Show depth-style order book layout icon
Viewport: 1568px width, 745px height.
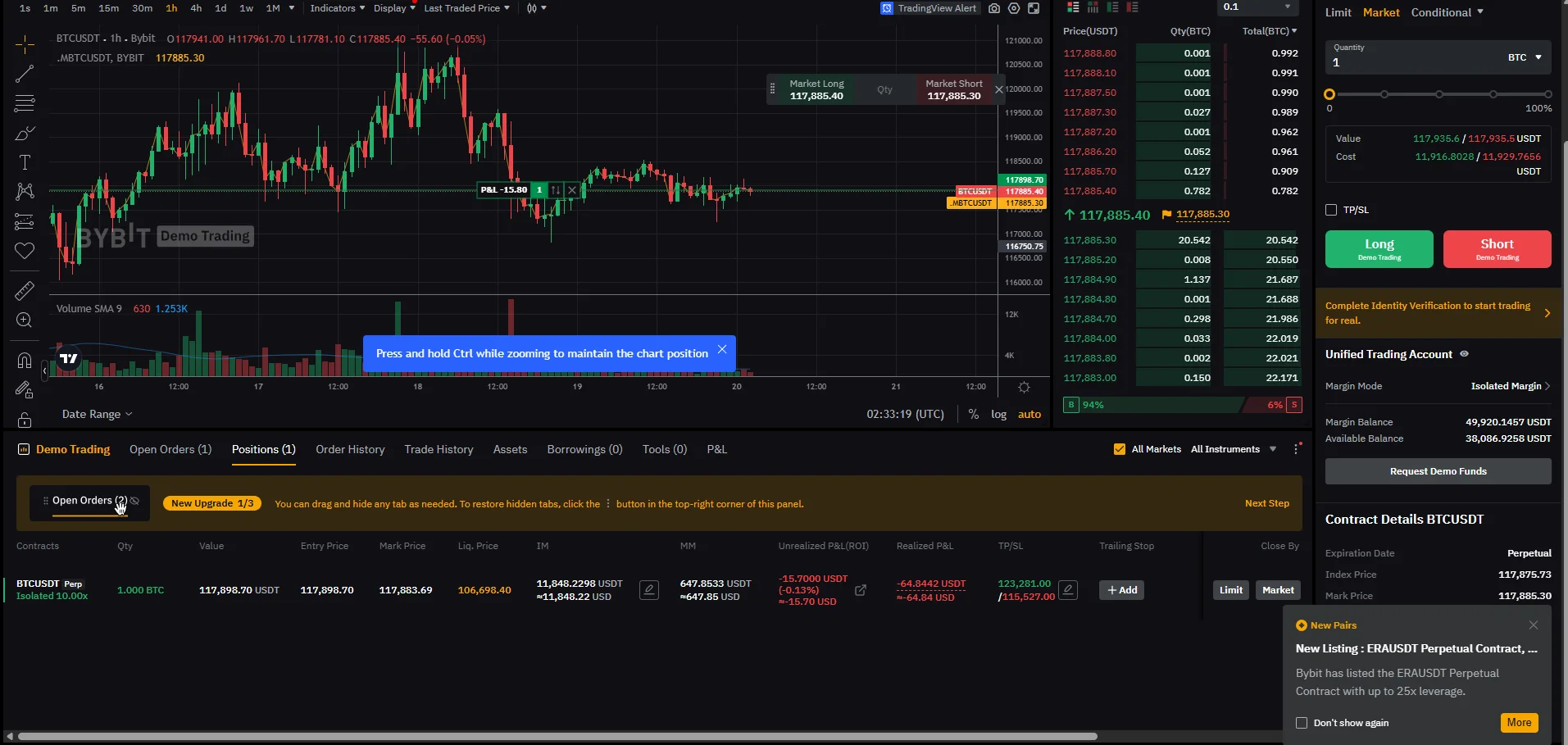pyautogui.click(x=1093, y=7)
